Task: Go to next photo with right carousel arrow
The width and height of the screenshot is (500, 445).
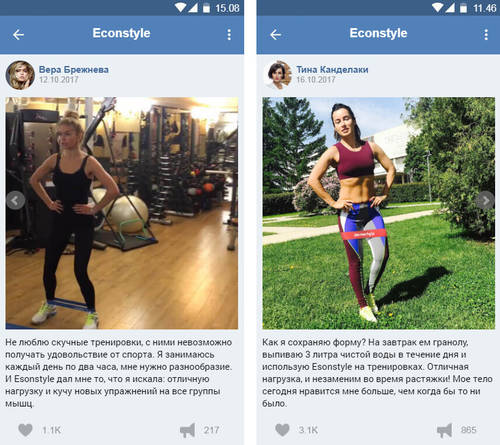Action: click(486, 200)
